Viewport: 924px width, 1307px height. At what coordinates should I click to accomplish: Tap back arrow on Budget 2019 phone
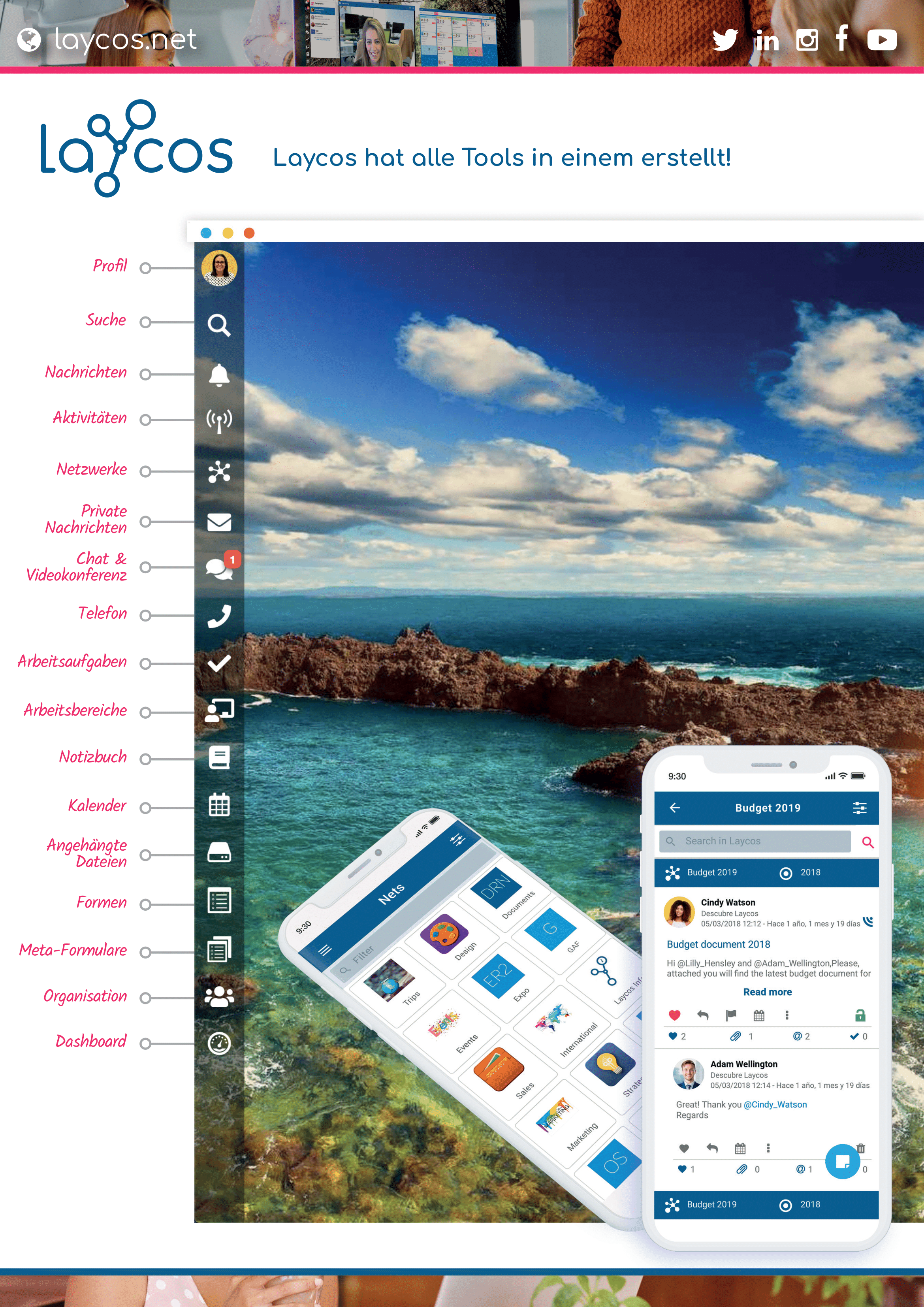click(675, 808)
